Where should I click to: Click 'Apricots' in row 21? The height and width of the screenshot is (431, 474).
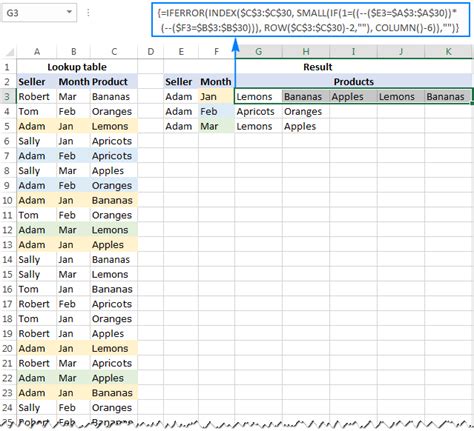coord(112,363)
